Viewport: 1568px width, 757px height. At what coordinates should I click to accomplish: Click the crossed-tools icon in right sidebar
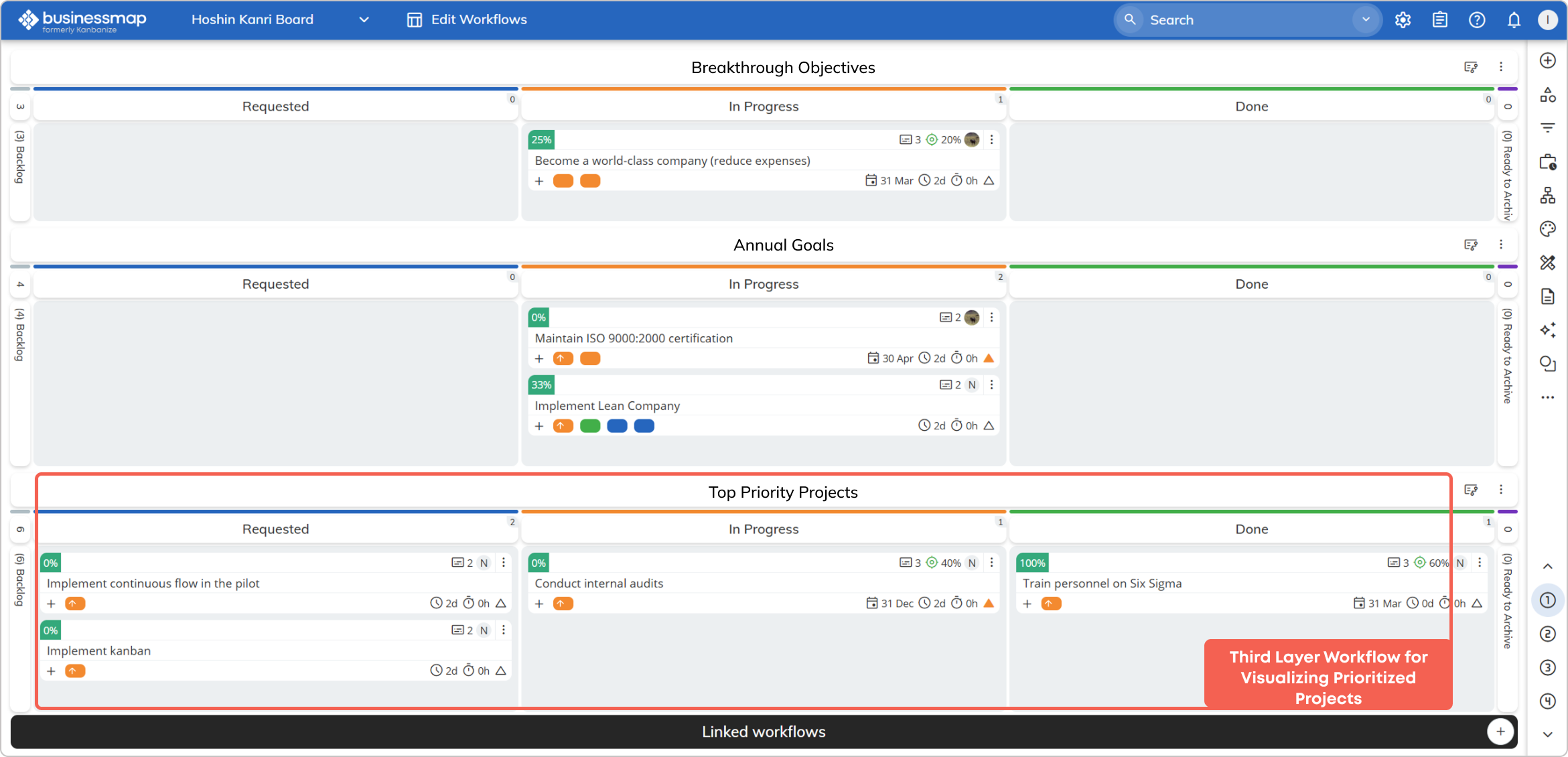point(1548,263)
